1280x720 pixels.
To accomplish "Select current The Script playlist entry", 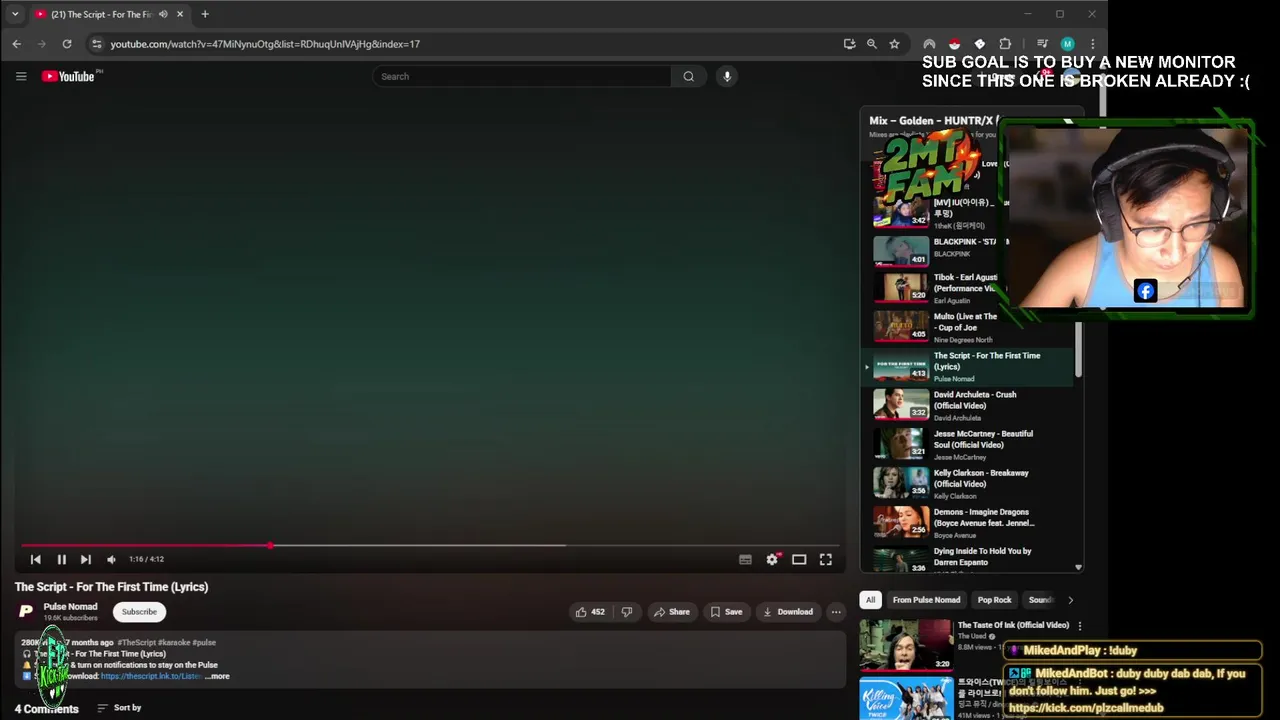I will point(966,366).
